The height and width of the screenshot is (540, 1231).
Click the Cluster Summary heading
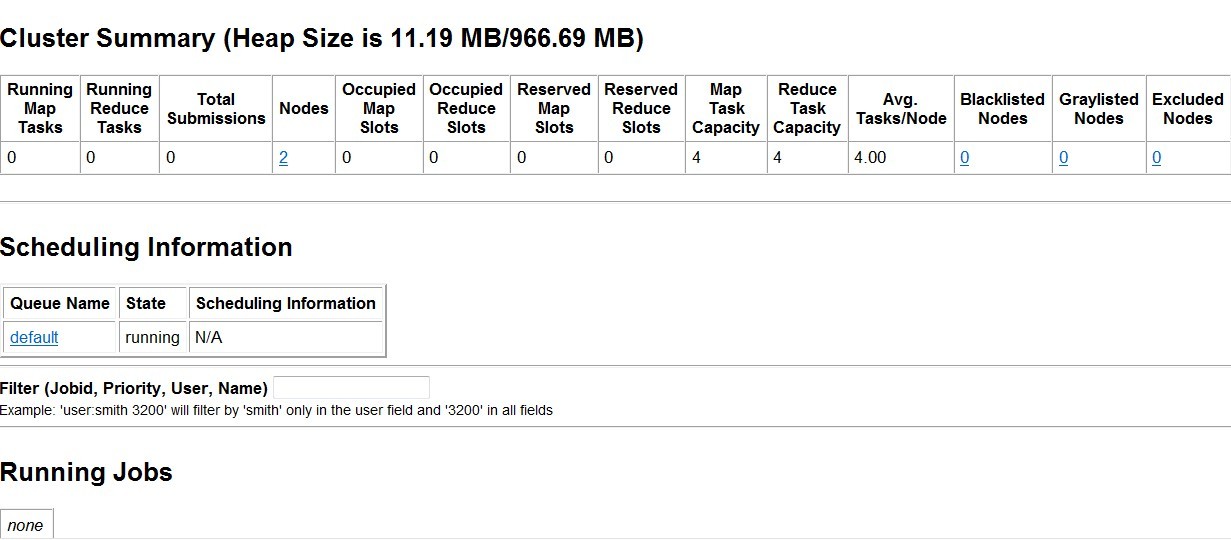pos(321,39)
